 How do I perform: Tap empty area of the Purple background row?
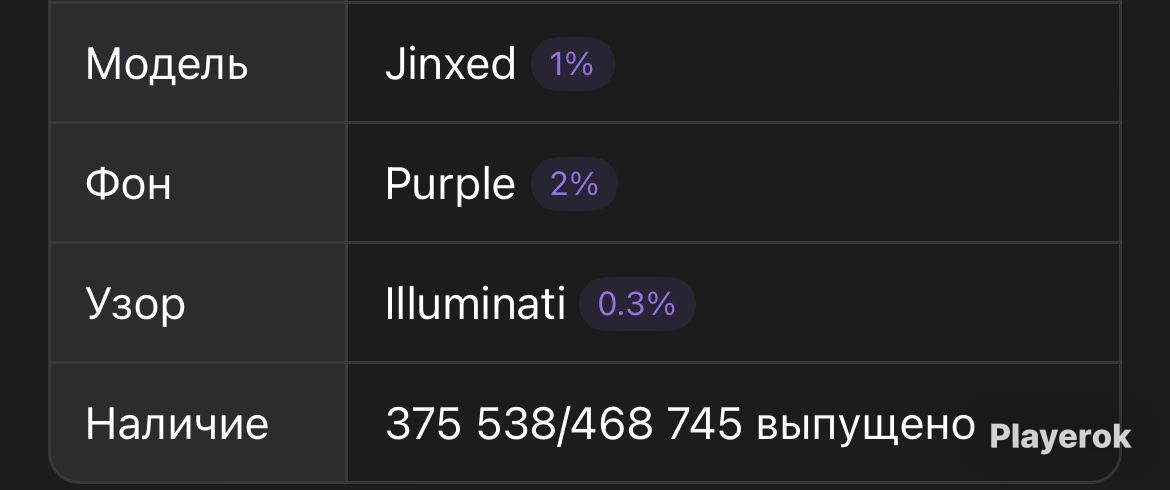[866, 184]
